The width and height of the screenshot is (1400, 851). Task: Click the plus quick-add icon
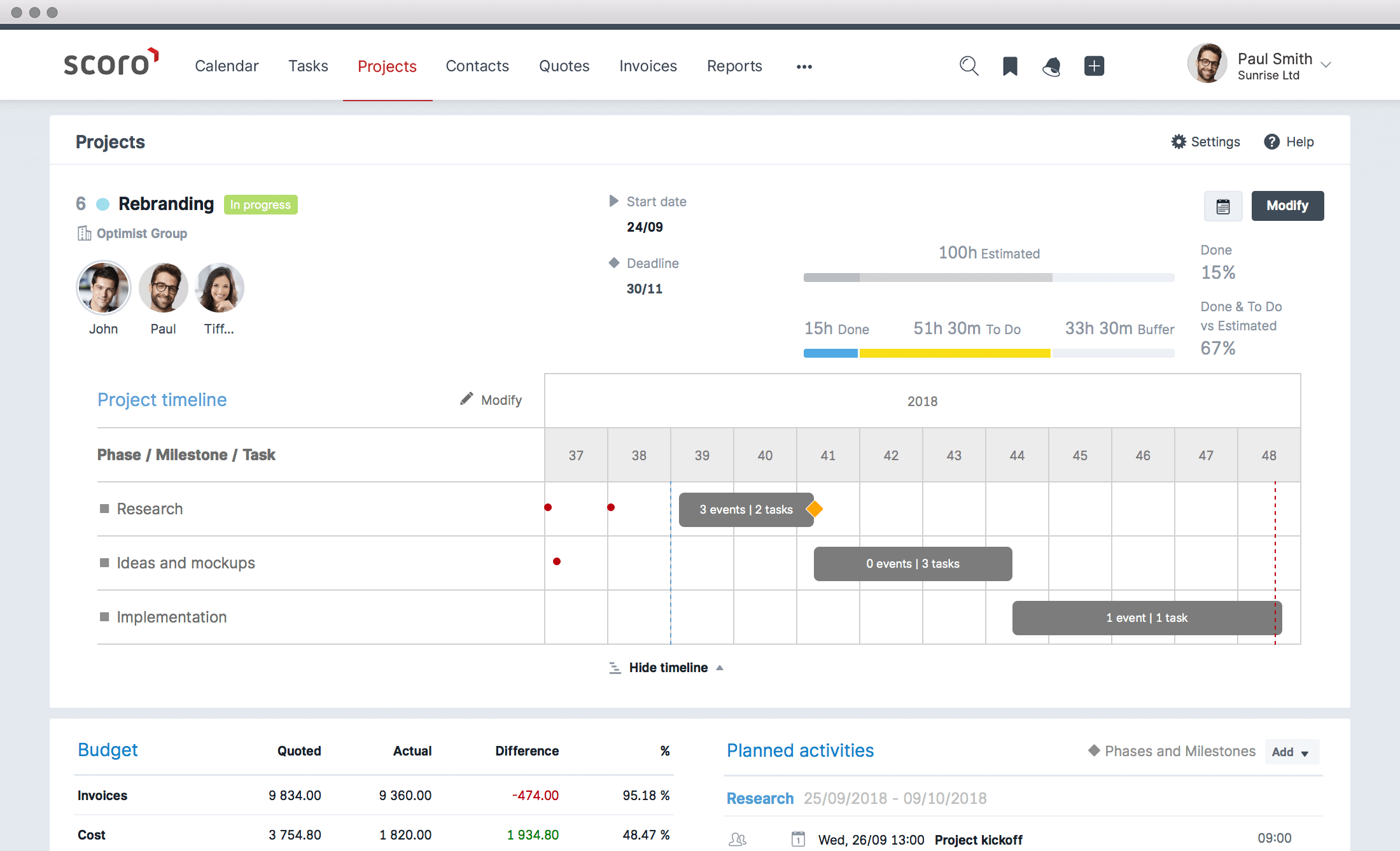click(x=1094, y=66)
